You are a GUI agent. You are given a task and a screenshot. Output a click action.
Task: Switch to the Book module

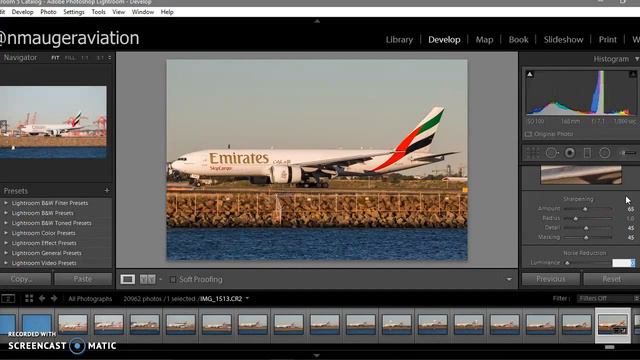(x=518, y=40)
